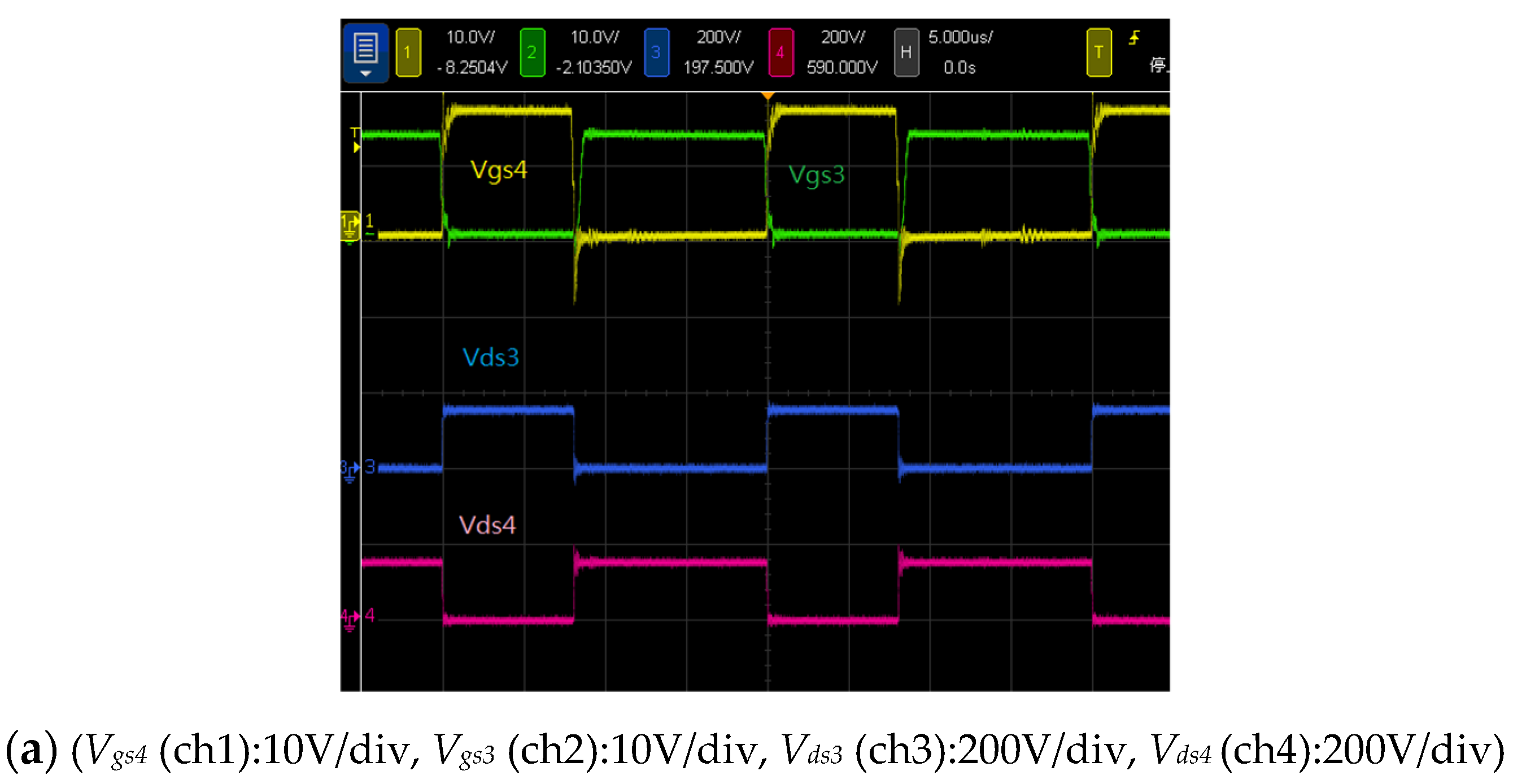
Task: Open the yellow T trigger button
Action: [1098, 52]
